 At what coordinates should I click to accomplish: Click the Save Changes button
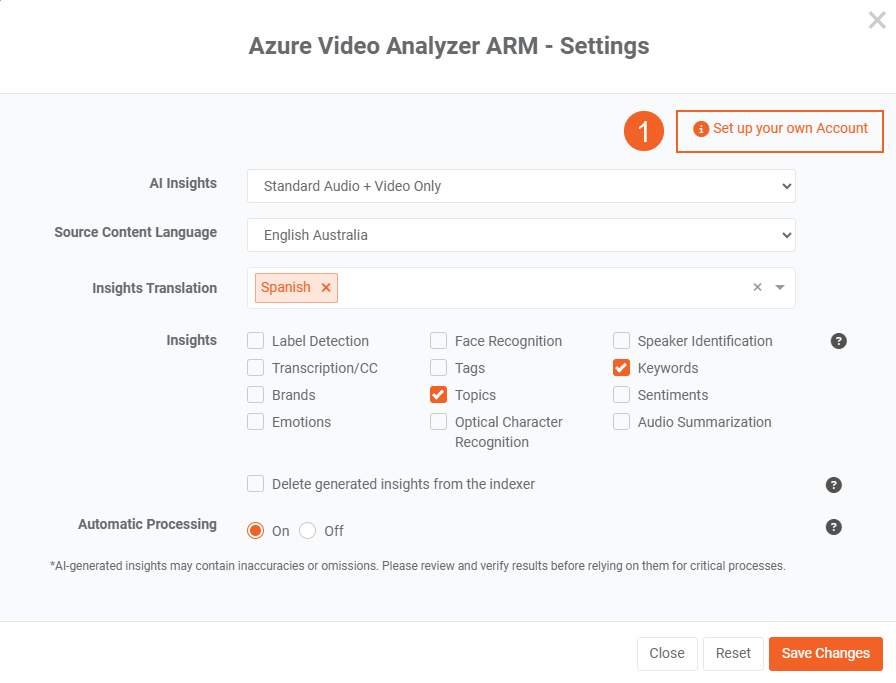[x=825, y=653]
